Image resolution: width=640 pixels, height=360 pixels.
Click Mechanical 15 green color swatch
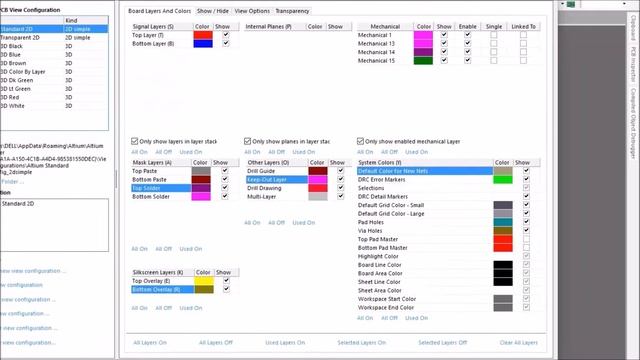click(x=423, y=61)
